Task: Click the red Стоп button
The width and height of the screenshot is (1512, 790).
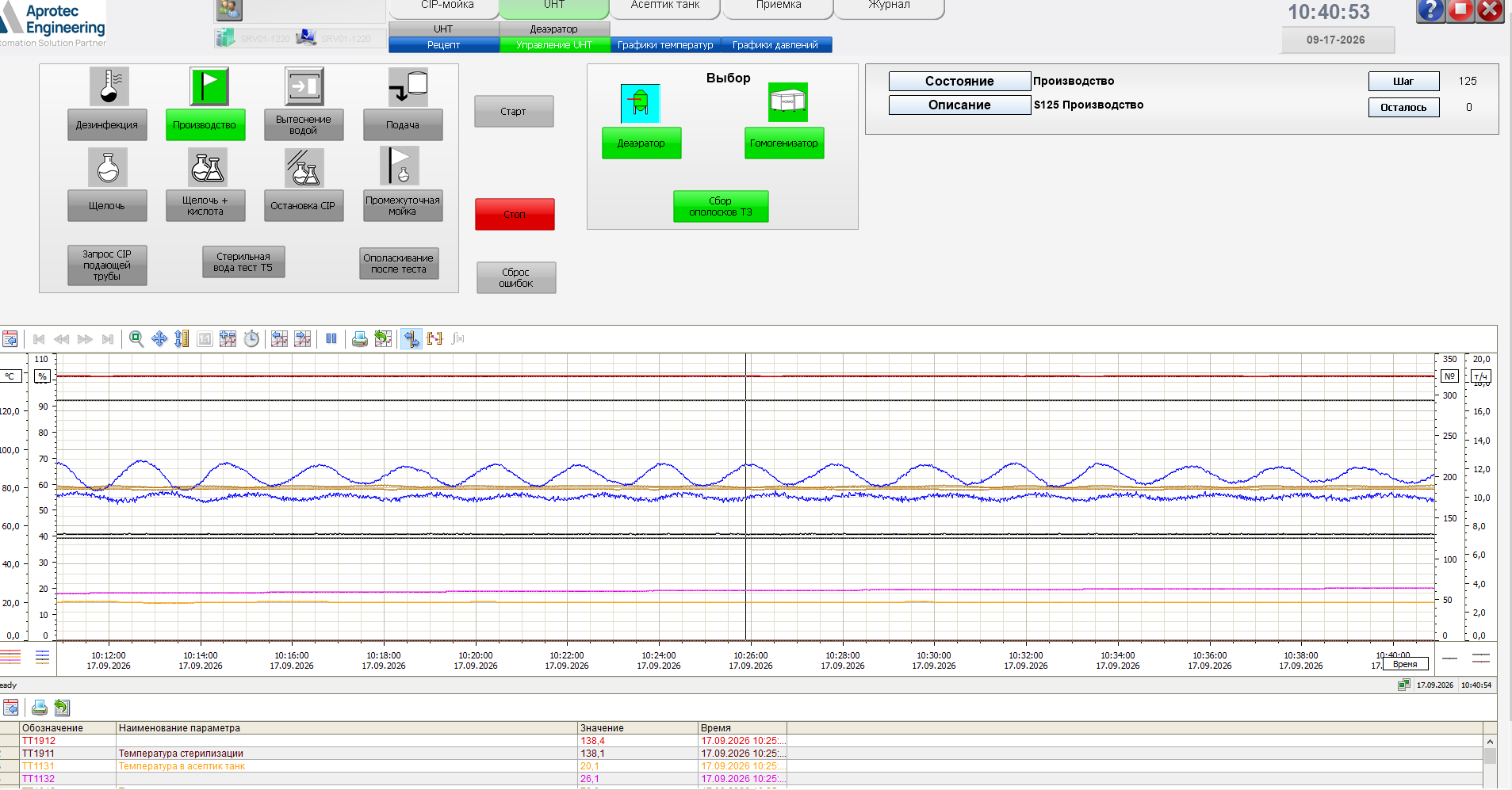Action: point(515,214)
